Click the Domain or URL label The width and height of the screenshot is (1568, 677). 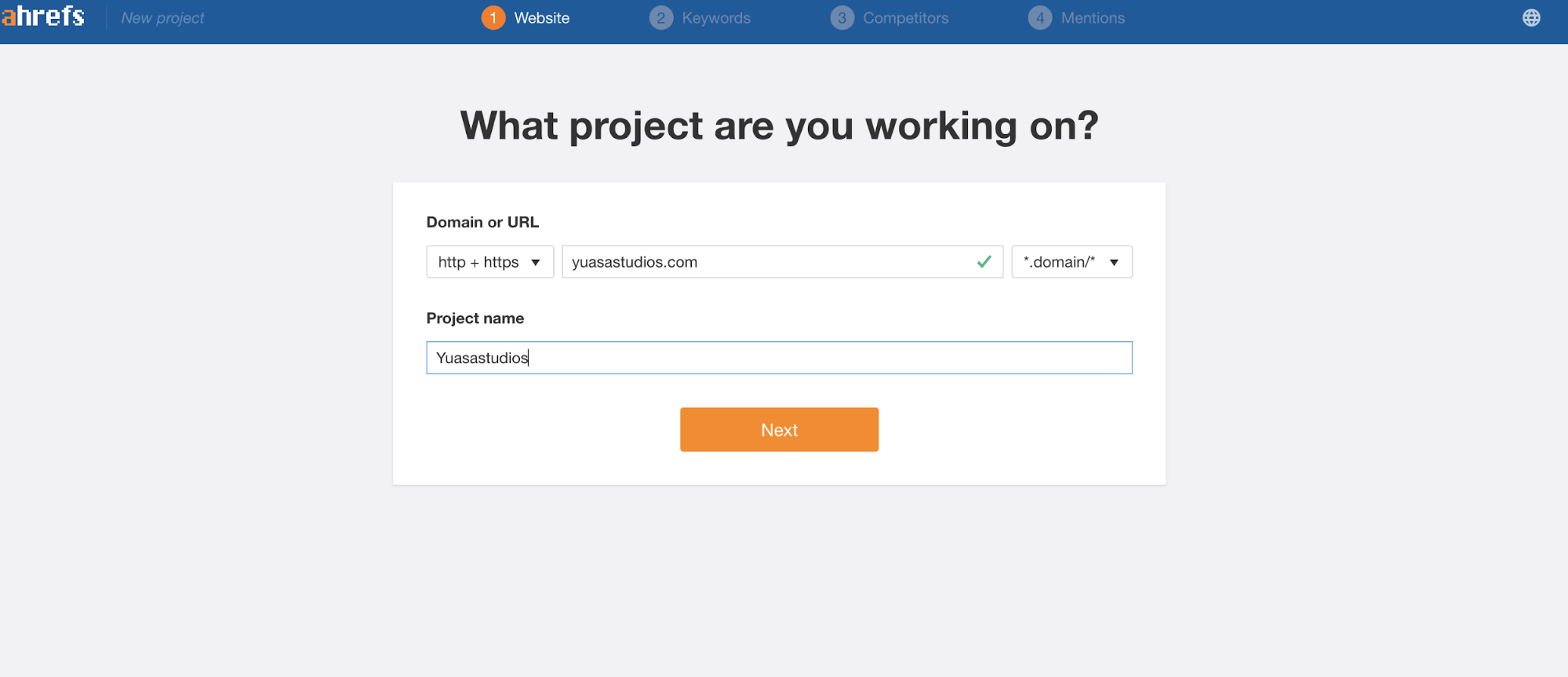(x=482, y=222)
